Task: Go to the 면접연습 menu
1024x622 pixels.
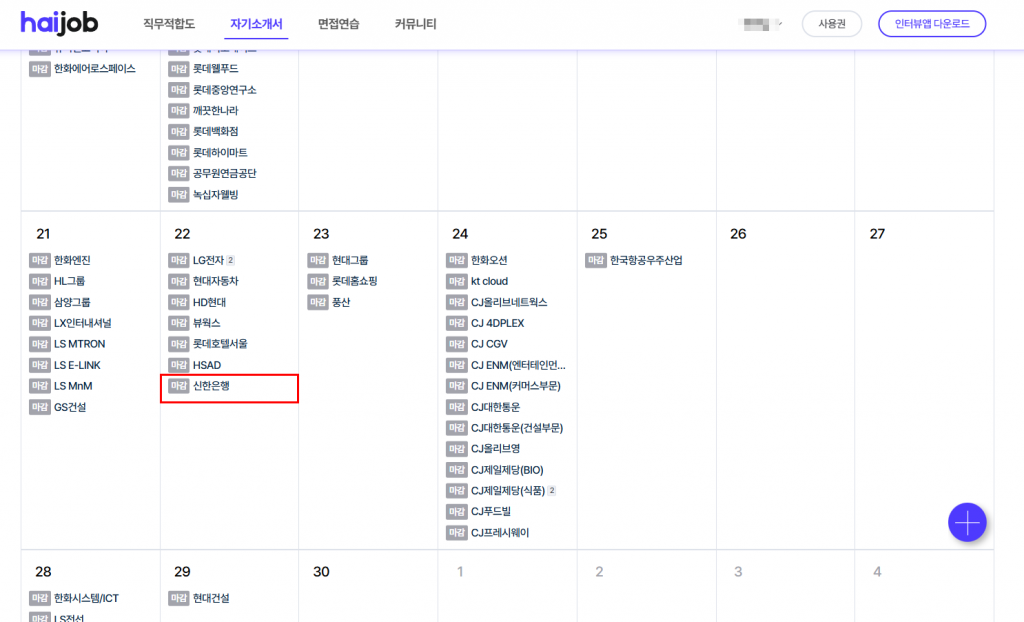Action: coord(338,24)
